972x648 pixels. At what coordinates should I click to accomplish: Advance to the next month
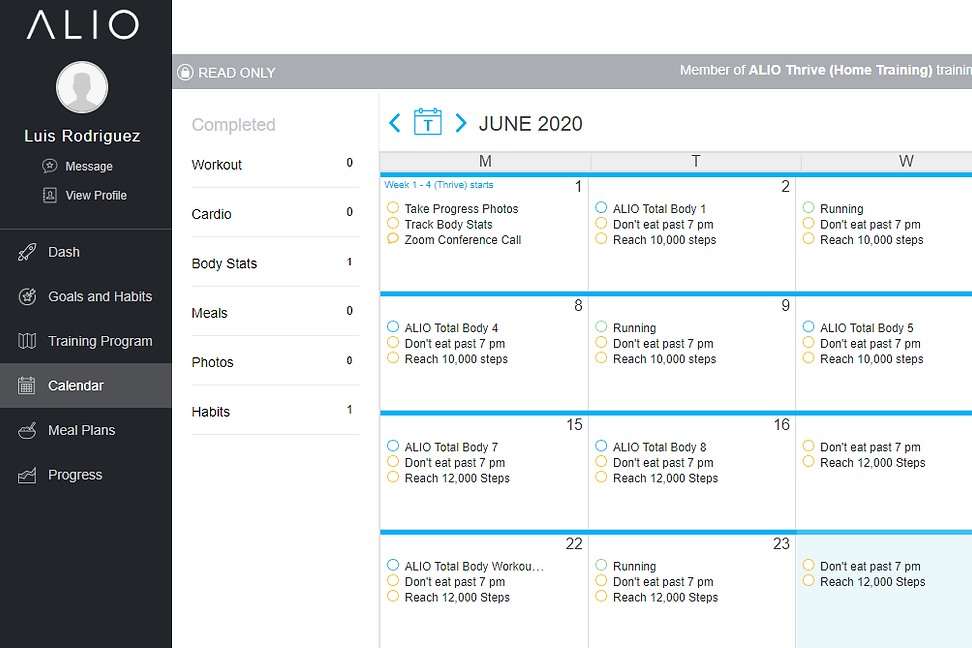tap(461, 123)
